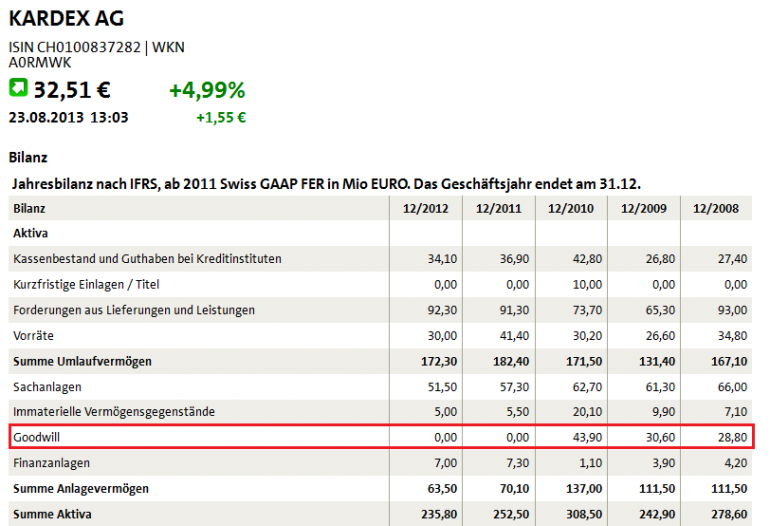
Task: Click the Sachanlagen row label
Action: (x=47, y=387)
